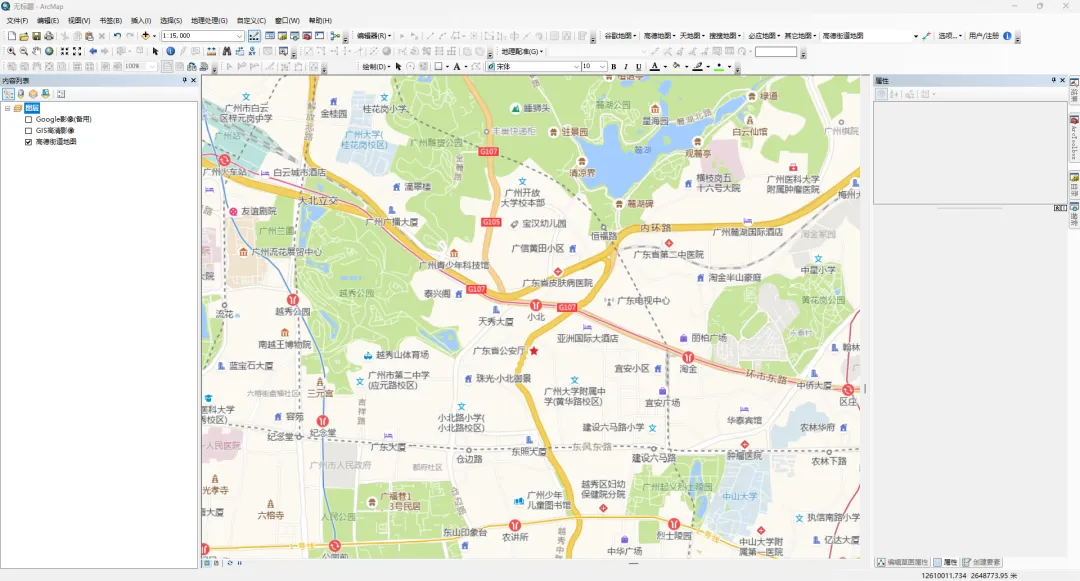Open the 自定义(C) menu
Viewport: 1080px width, 581px height.
[251, 21]
